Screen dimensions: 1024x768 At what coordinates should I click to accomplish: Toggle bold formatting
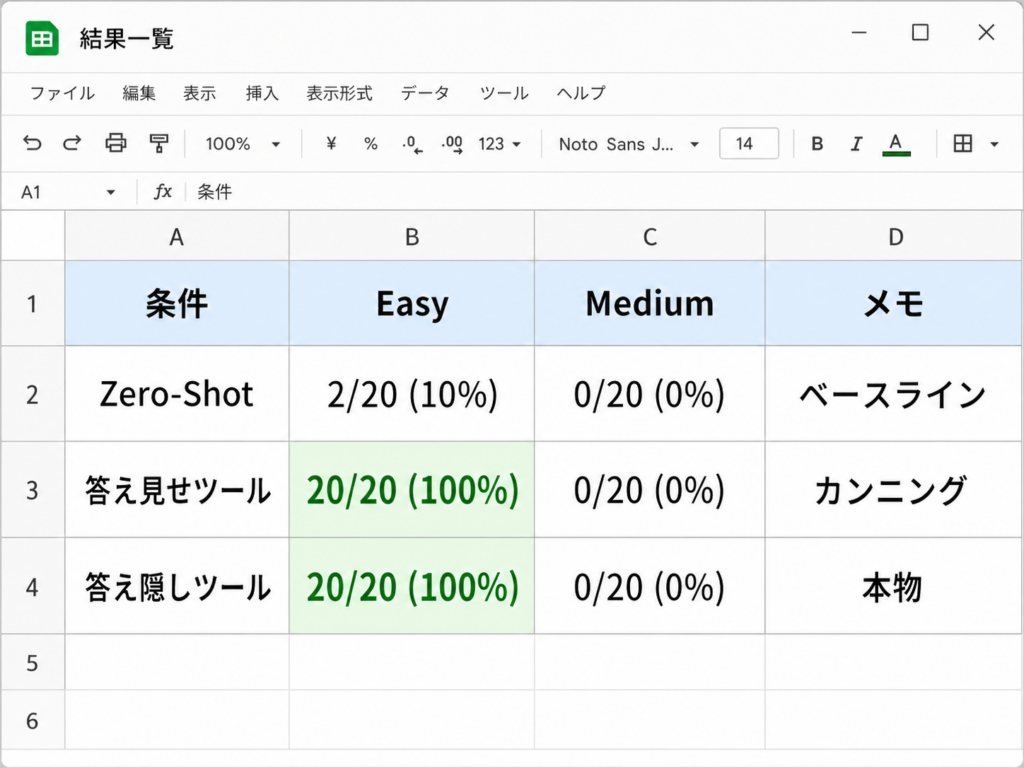(x=817, y=144)
